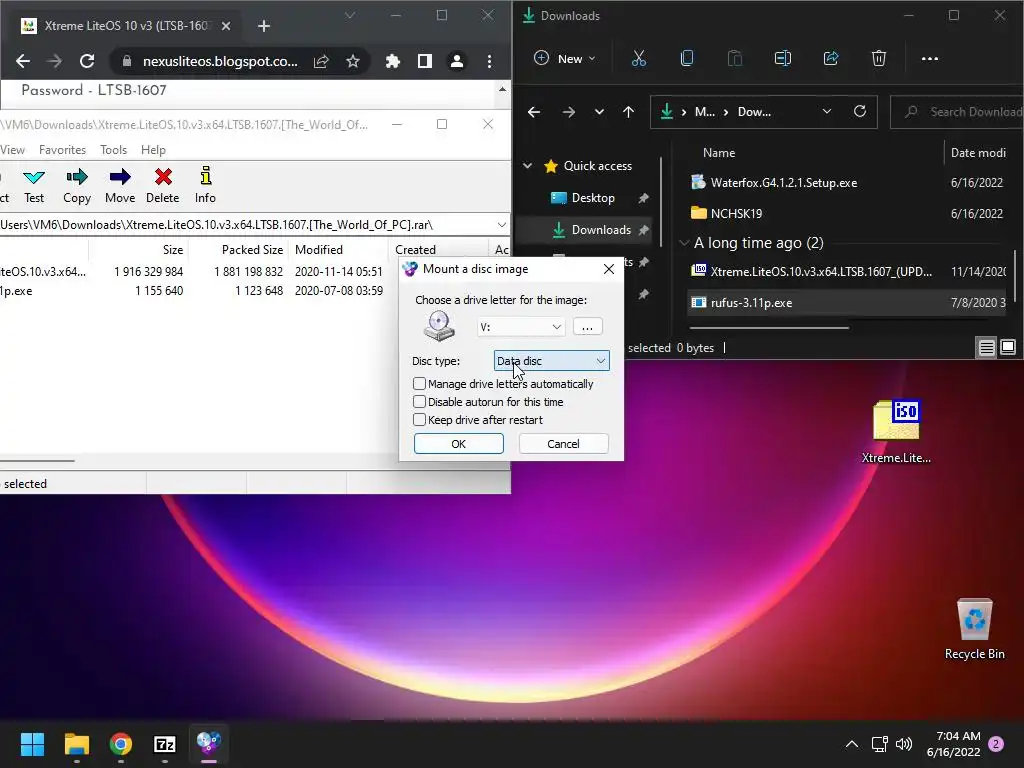
Task: Open Chrome extensions puzzle icon
Action: point(392,61)
